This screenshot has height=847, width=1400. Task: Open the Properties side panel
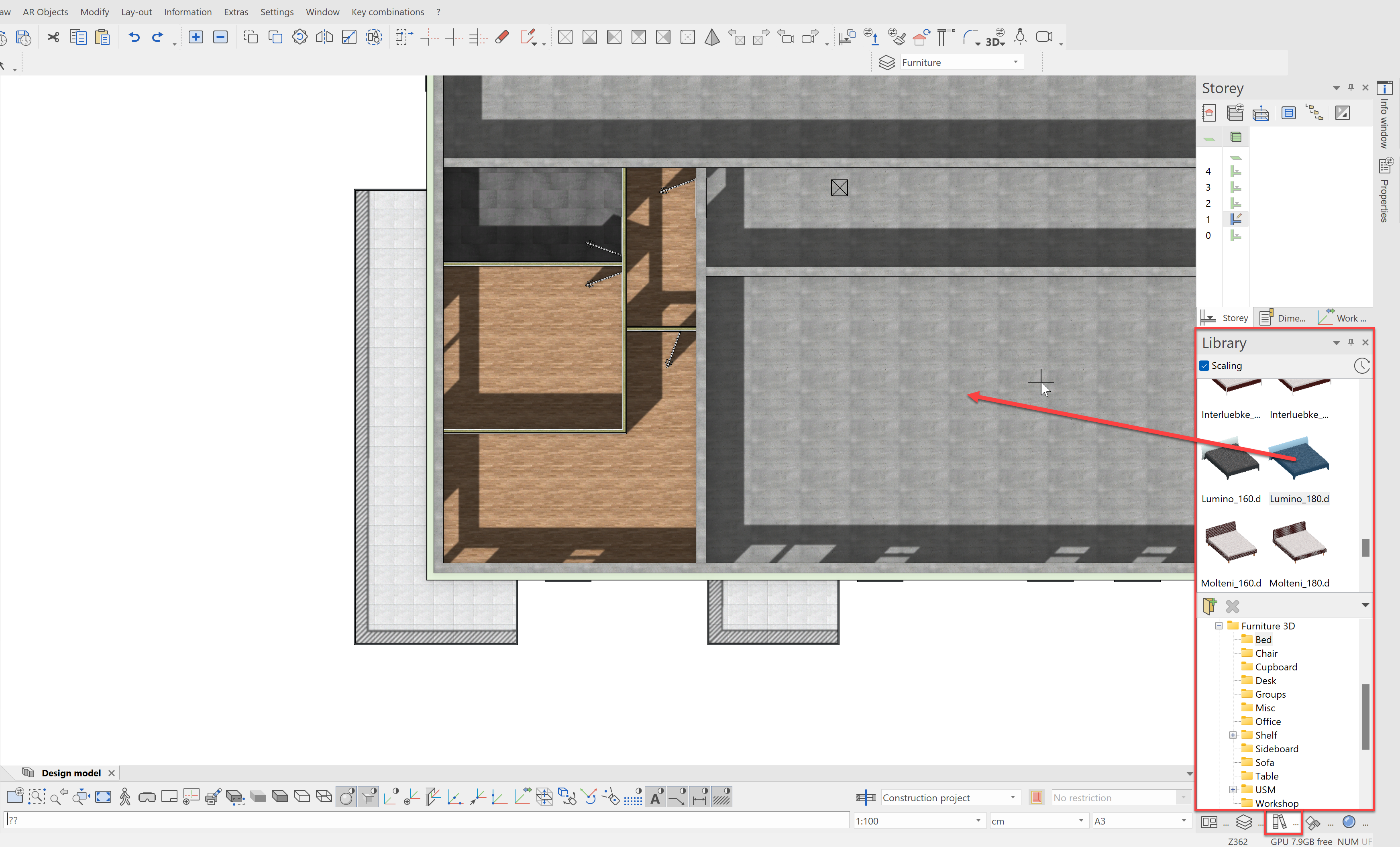[x=1385, y=191]
